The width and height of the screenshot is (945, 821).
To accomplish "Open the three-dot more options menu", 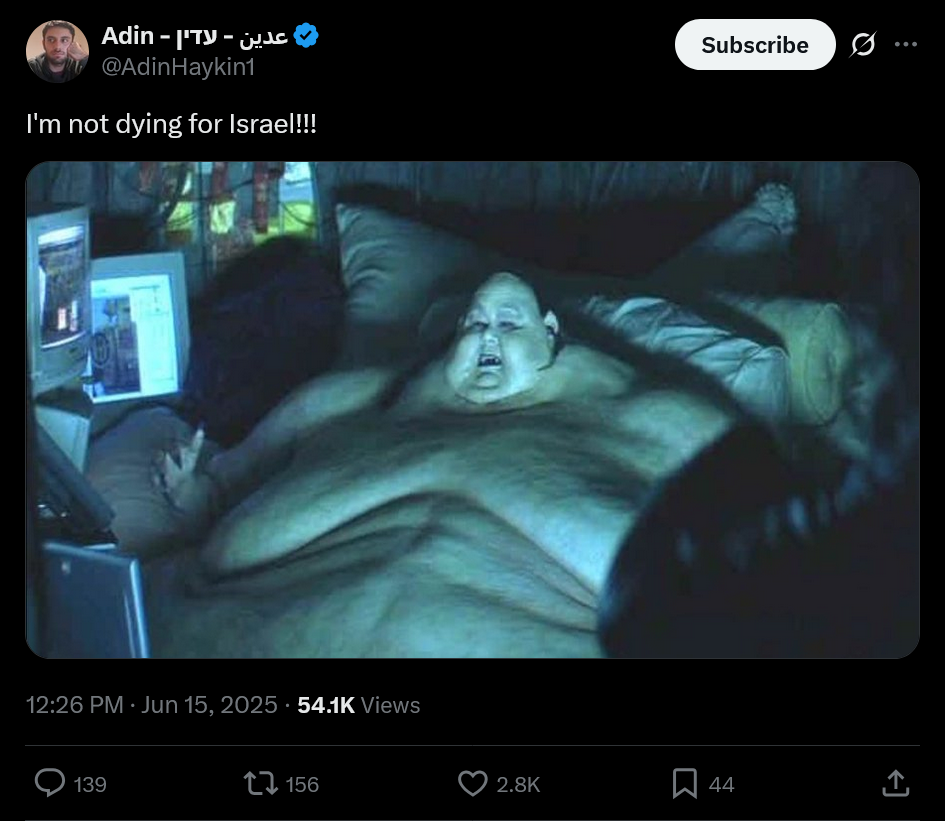I will [906, 44].
